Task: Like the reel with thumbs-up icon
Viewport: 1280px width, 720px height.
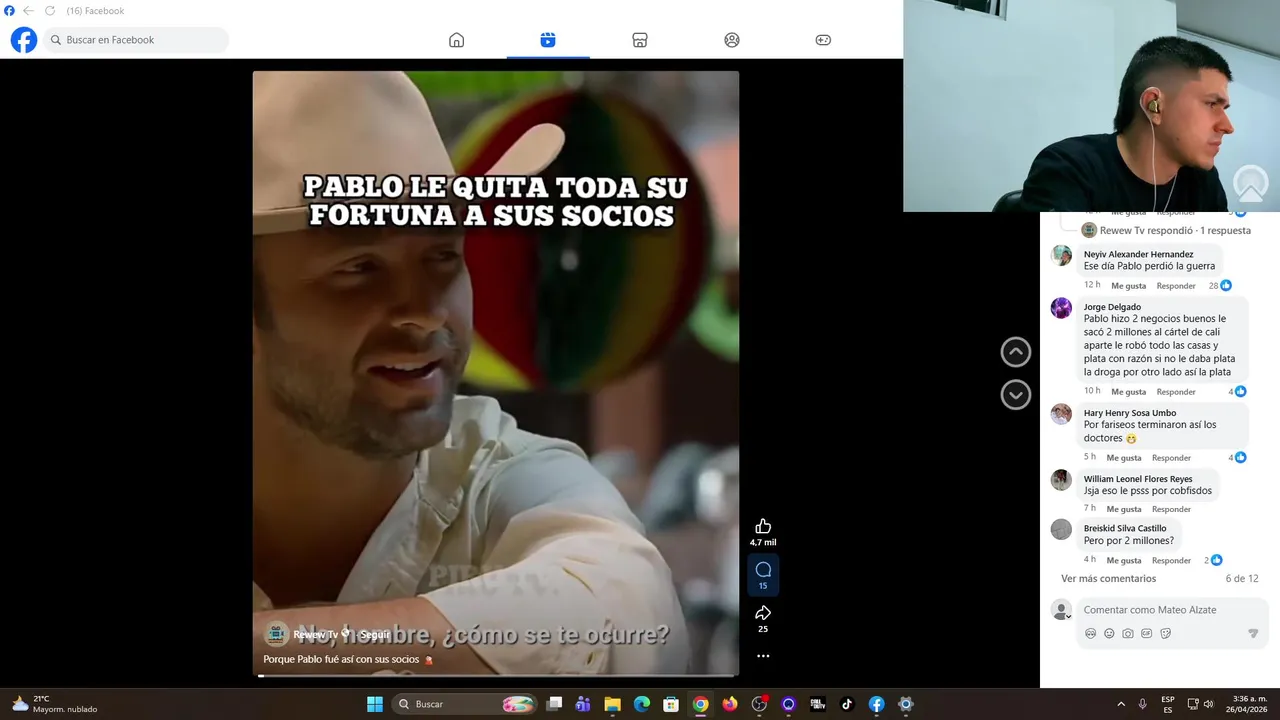Action: 763,526
